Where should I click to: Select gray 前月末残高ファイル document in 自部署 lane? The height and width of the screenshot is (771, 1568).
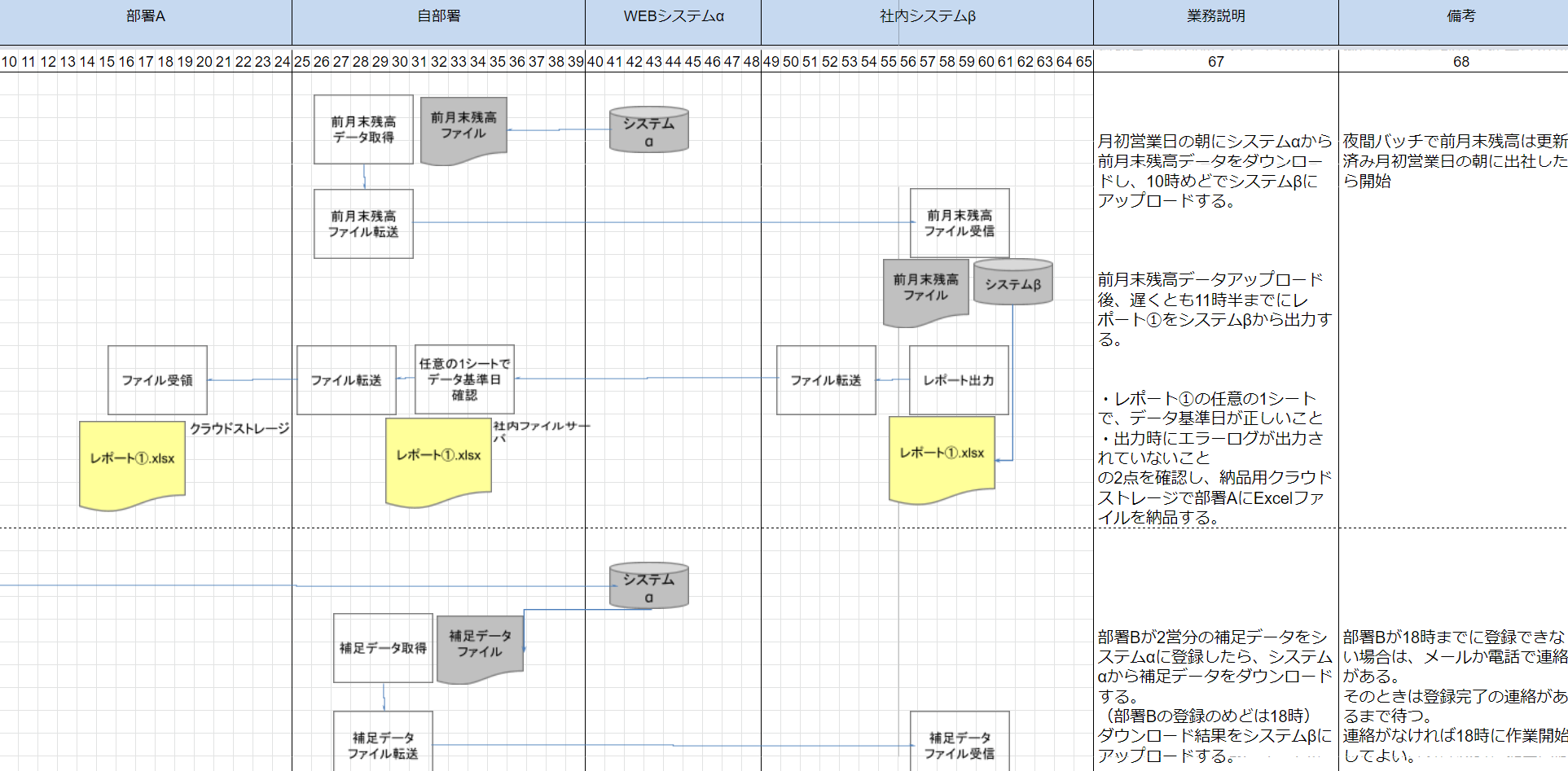tap(463, 128)
